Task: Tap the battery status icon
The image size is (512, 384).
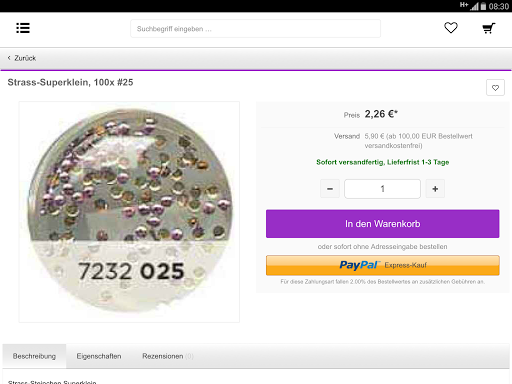Action: pyautogui.click(x=483, y=6)
